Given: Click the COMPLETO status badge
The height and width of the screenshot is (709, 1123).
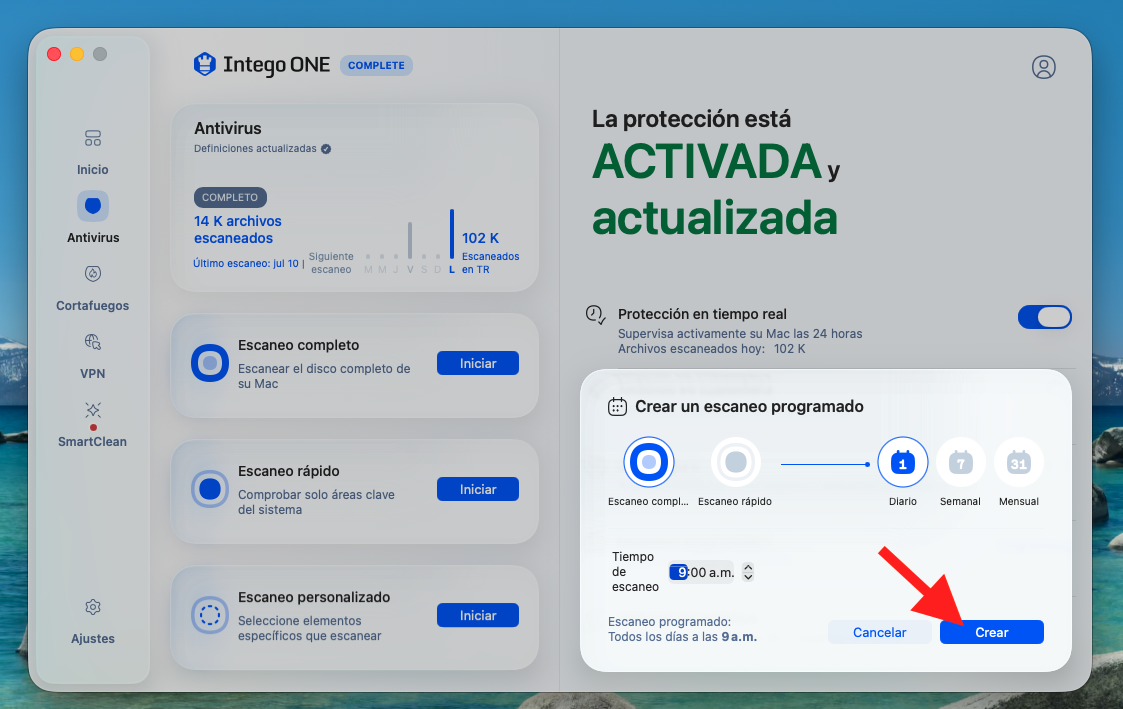Looking at the screenshot, I should point(230,197).
